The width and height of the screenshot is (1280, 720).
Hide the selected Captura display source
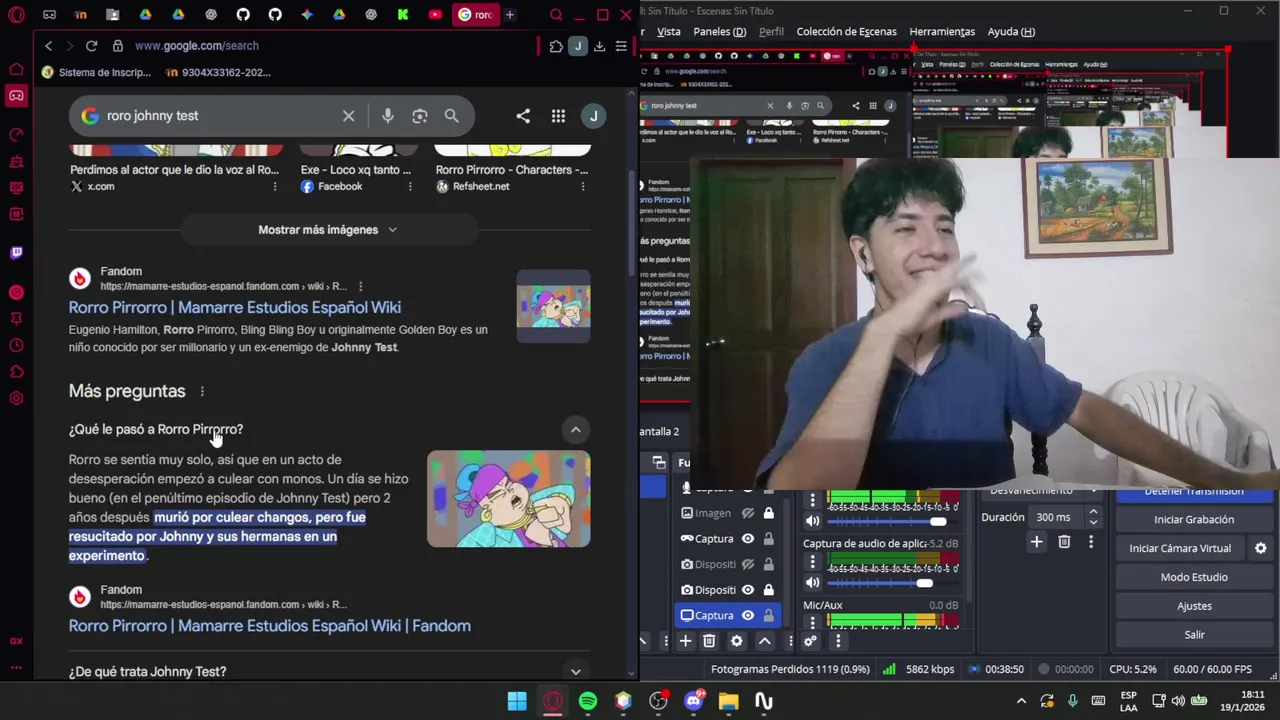tap(747, 616)
